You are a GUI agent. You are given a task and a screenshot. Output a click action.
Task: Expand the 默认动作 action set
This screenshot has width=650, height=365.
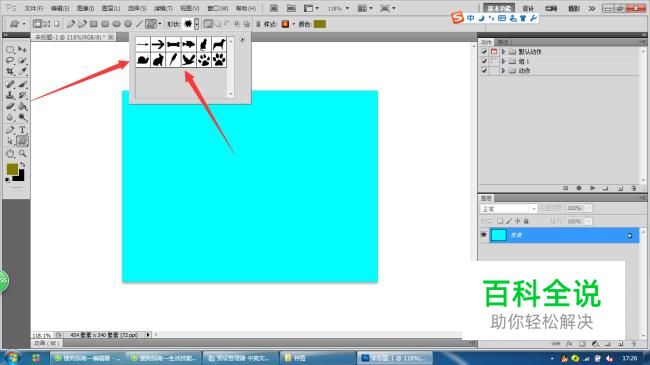(x=503, y=52)
